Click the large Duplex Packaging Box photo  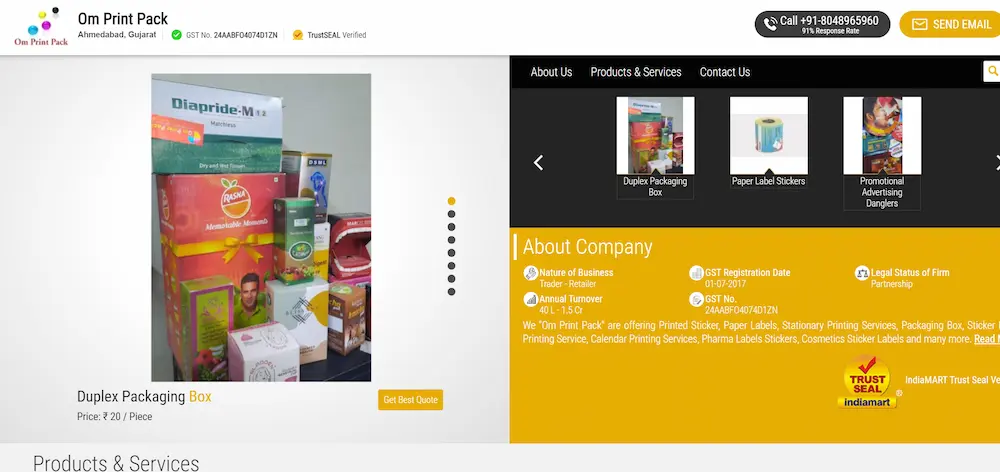[x=261, y=228]
